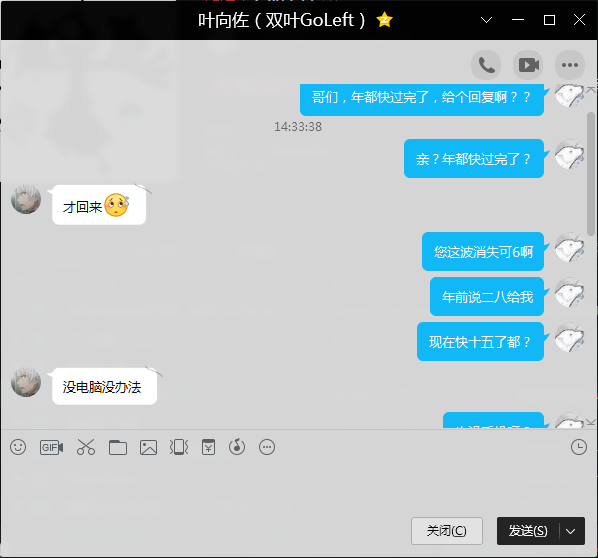This screenshot has height=558, width=598.
Task: Click the message 现在快十五了都？
Action: pos(480,341)
